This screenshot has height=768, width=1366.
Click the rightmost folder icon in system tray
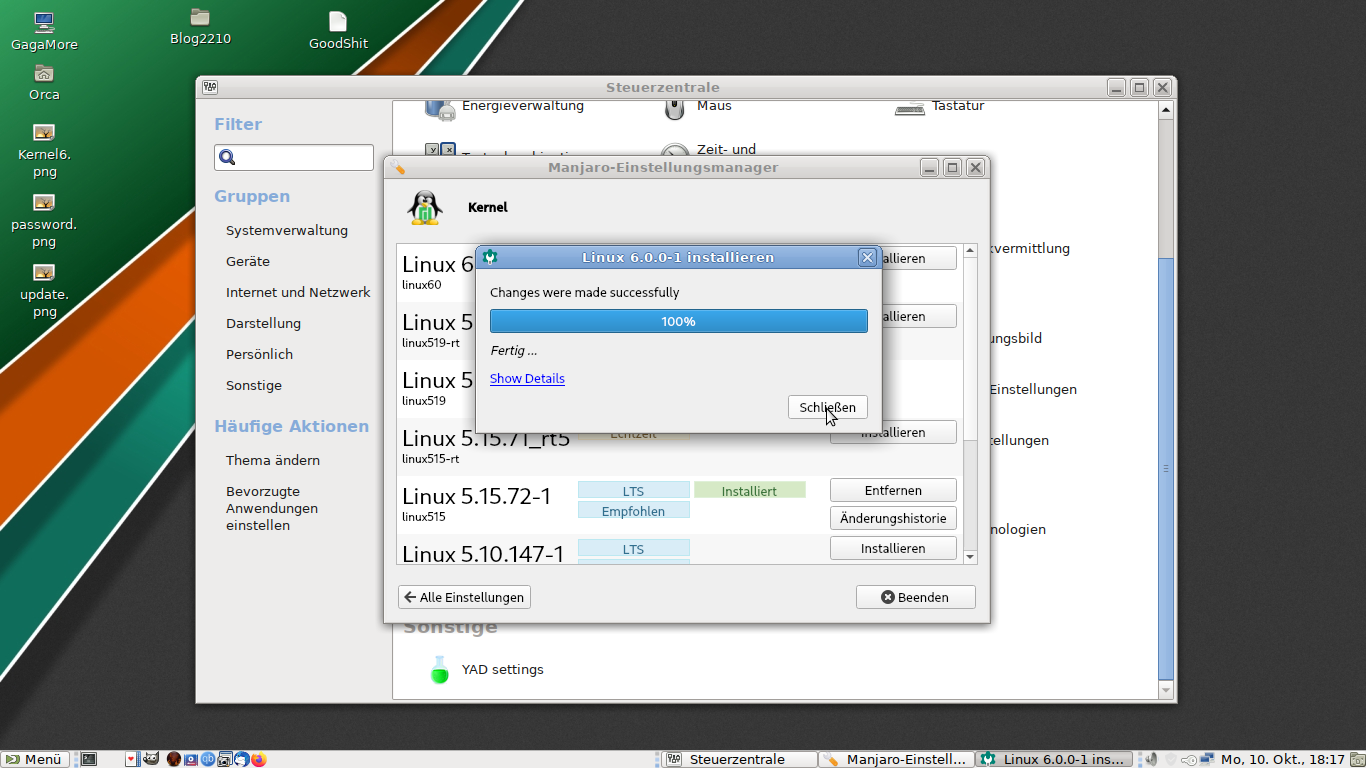point(1356,759)
